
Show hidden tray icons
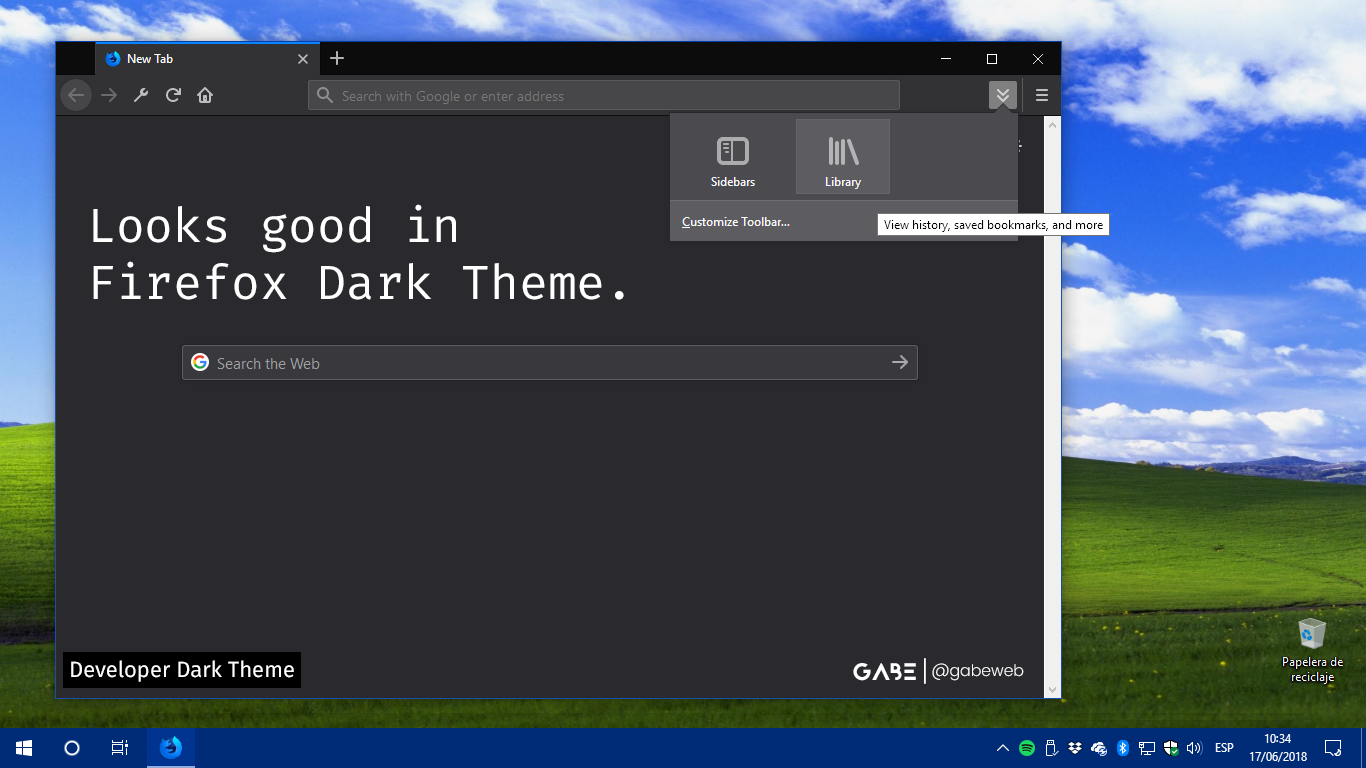click(x=1003, y=748)
